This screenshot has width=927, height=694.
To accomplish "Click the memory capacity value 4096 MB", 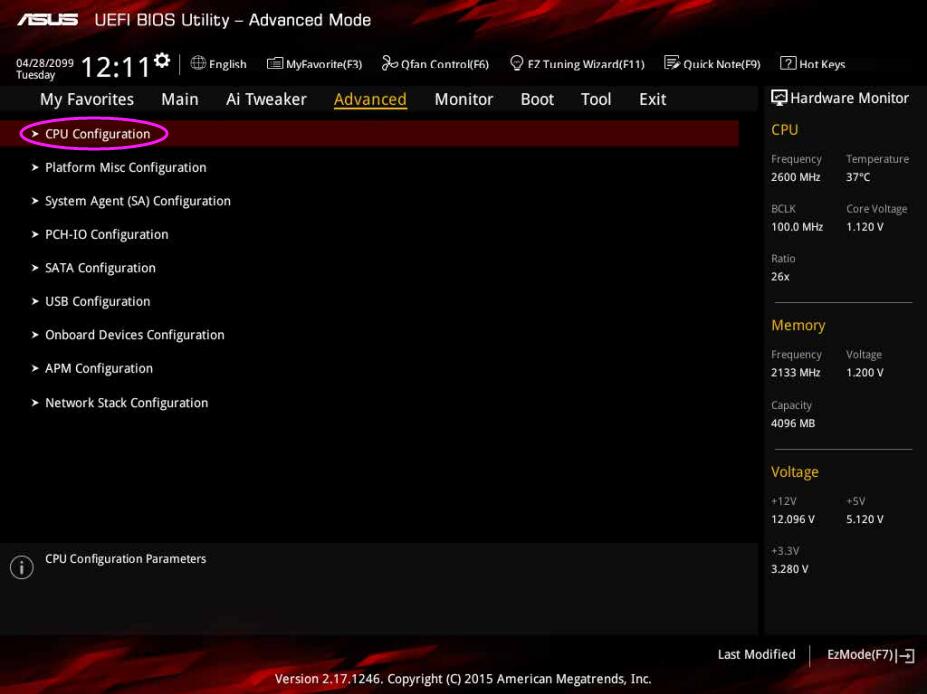I will (793, 423).
